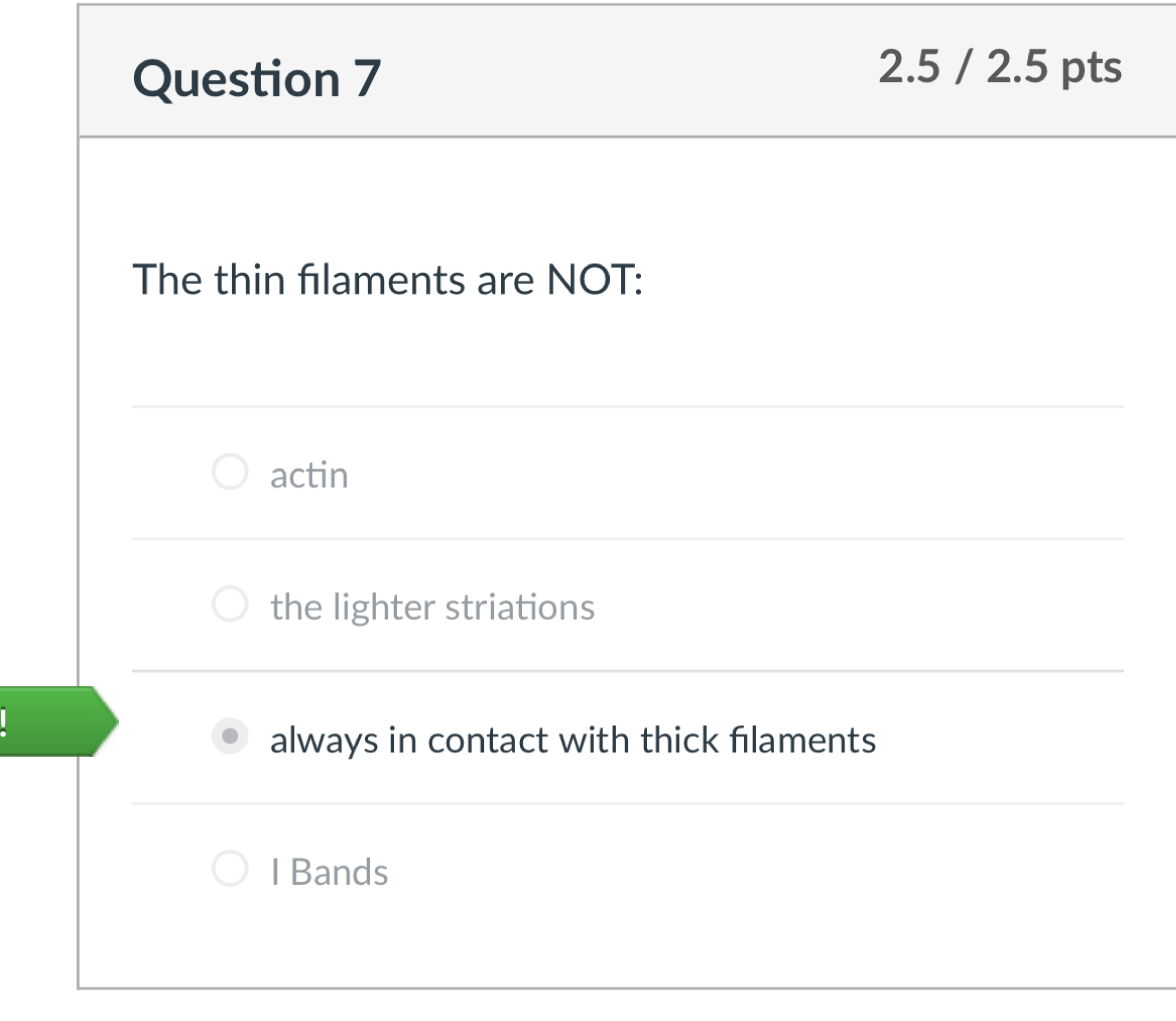Viewport: 1176px width, 1021px height.
Task: Click the empty radio circle next to actin
Action: [x=230, y=473]
